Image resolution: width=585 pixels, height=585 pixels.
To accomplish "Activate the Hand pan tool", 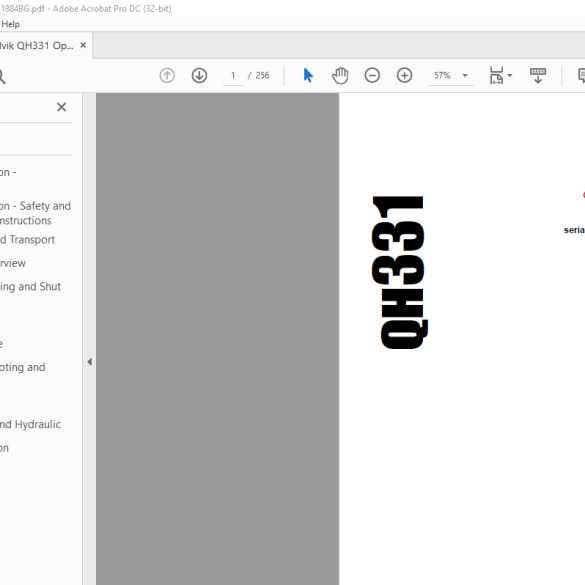I will pos(340,76).
